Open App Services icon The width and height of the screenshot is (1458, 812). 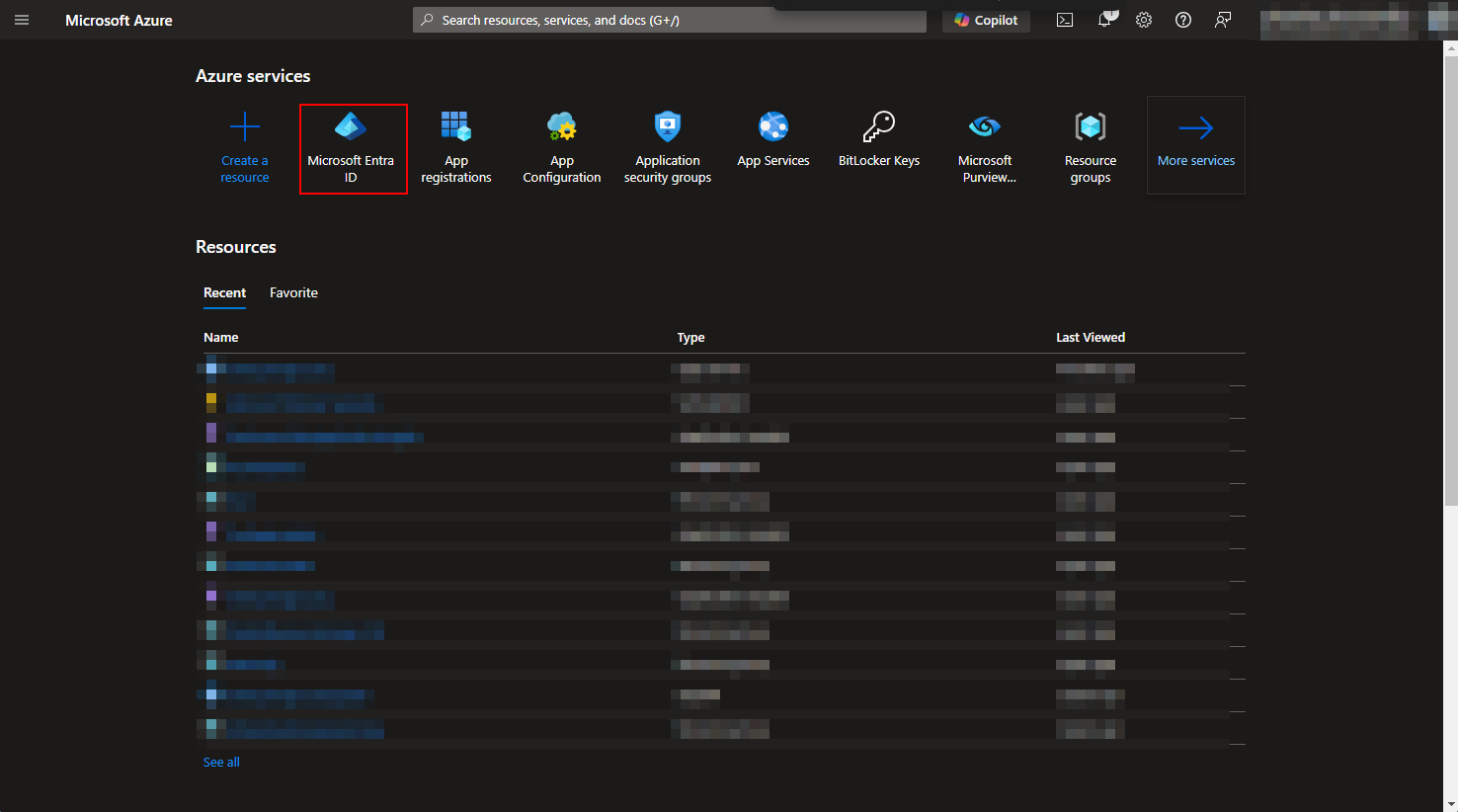pos(773,127)
